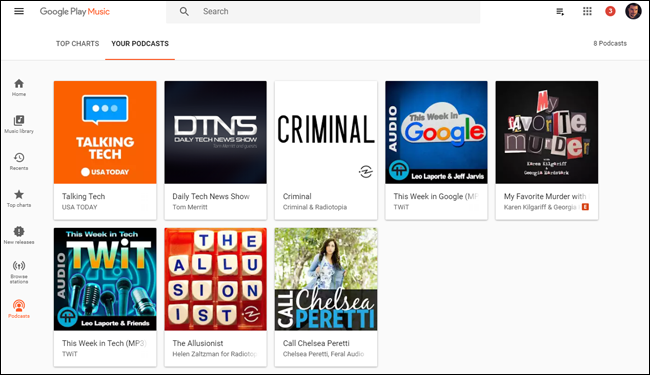The width and height of the screenshot is (650, 375).
Task: Open Talking Tech podcast artwork
Action: pos(105,132)
